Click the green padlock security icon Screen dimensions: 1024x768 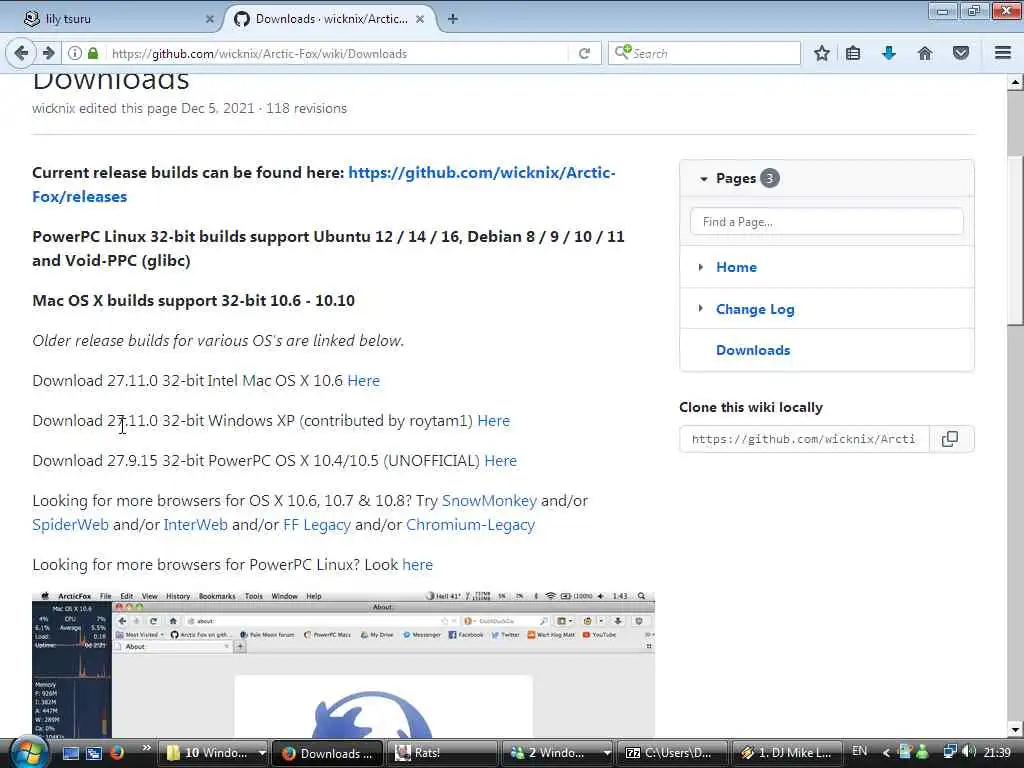coord(93,53)
